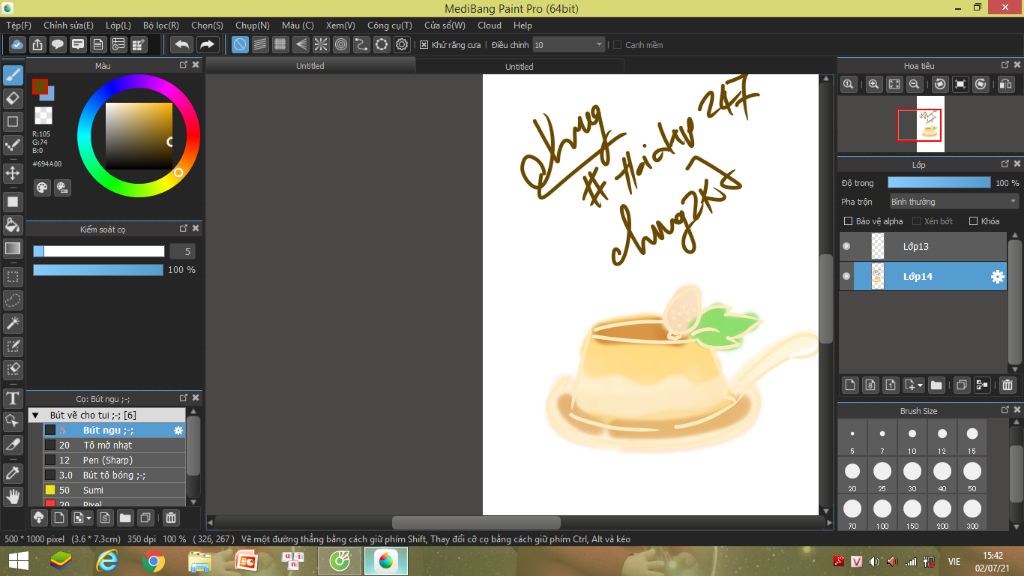Click navigator thumbnail preview
The image size is (1024, 576).
[930, 124]
